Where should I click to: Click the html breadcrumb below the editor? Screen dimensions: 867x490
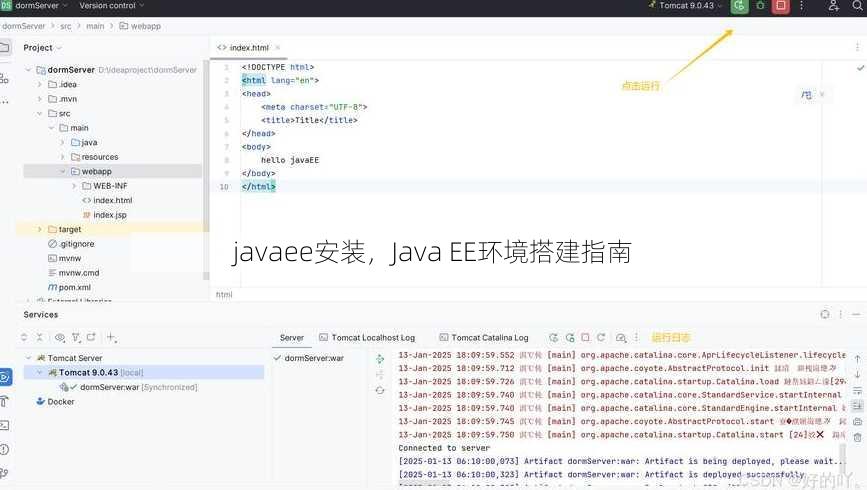[x=224, y=295]
